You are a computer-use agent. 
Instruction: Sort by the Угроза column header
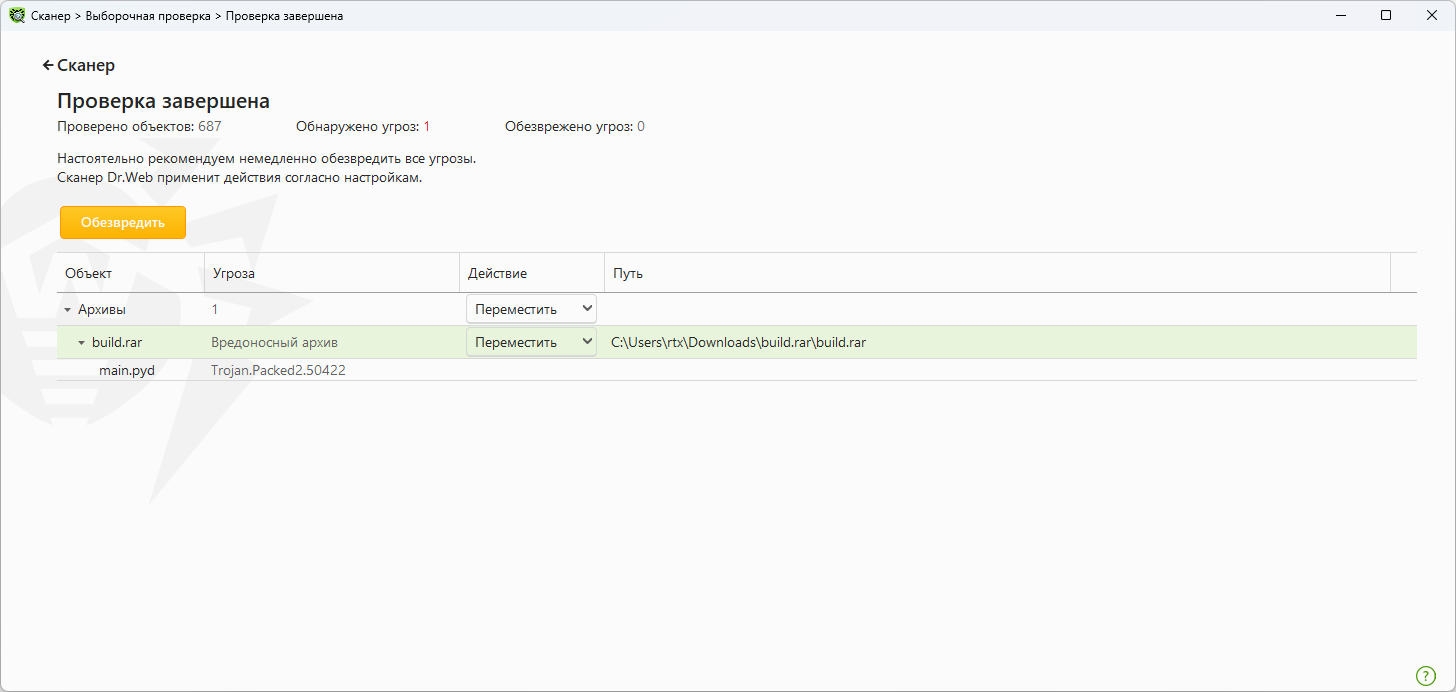(x=332, y=273)
